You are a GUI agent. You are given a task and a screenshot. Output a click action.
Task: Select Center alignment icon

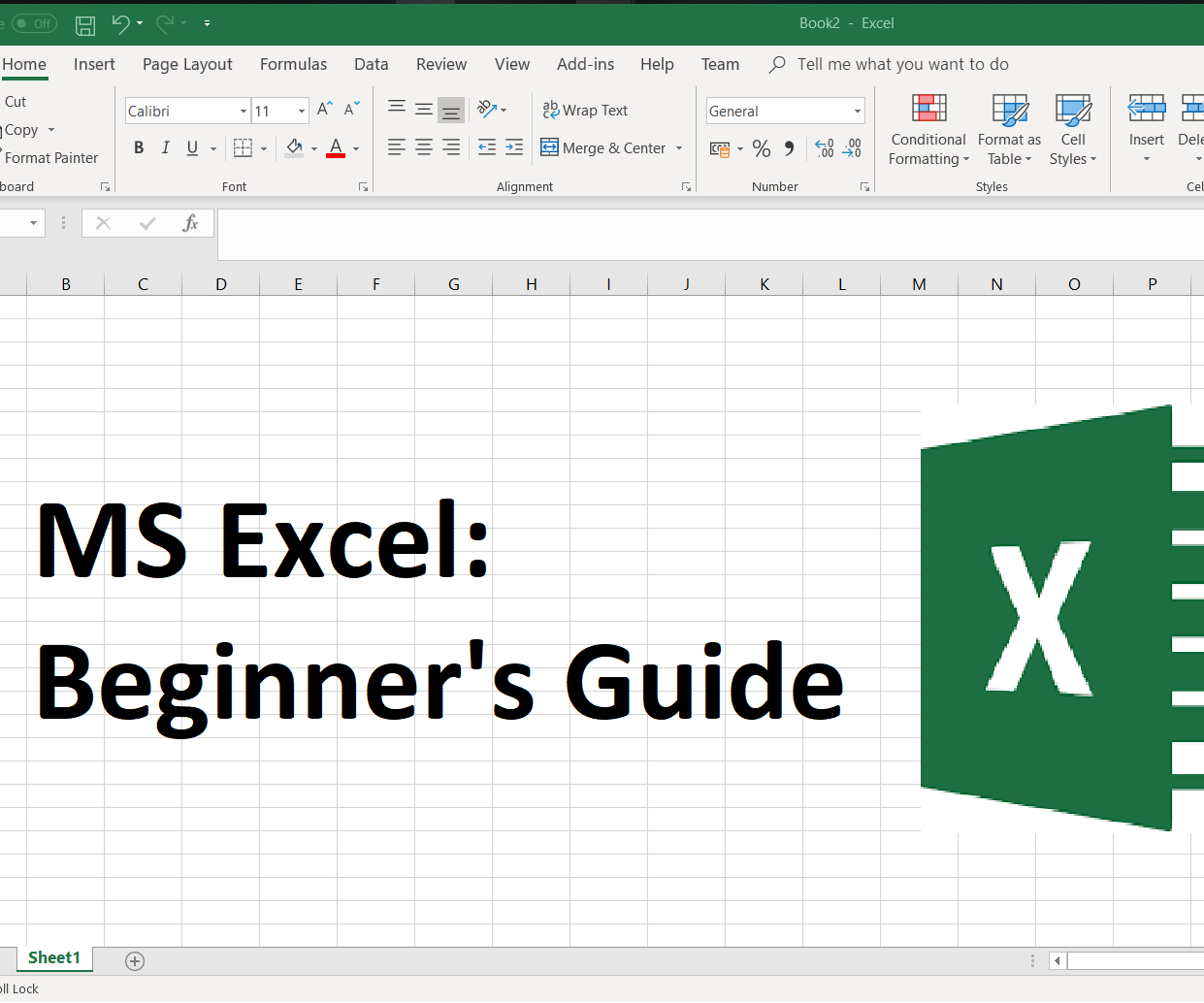pyautogui.click(x=424, y=147)
